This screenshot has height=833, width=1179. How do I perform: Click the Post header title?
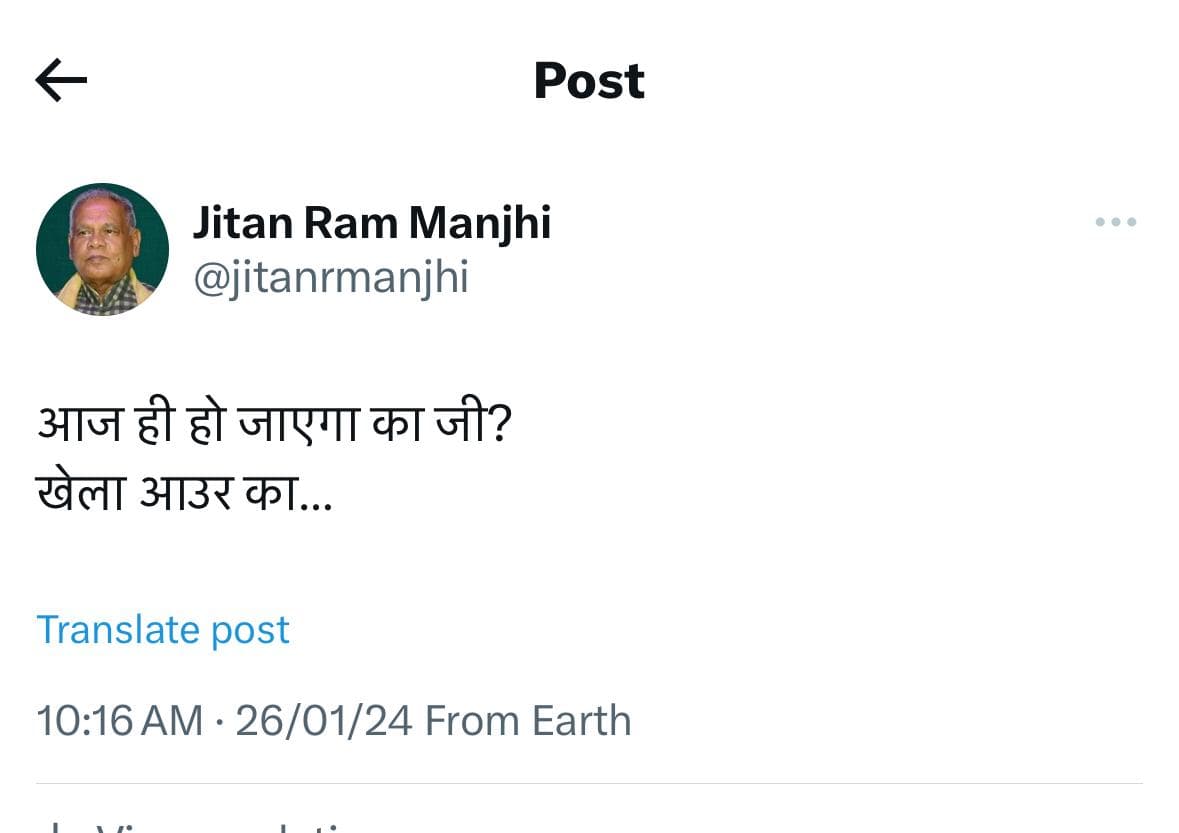(x=589, y=81)
